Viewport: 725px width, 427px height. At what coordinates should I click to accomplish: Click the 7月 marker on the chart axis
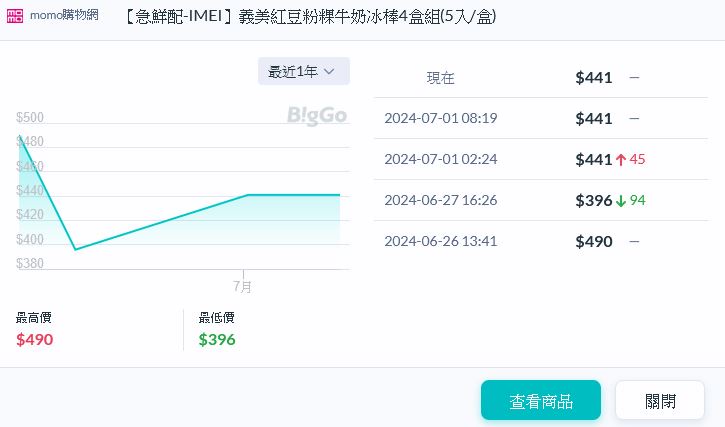pos(243,286)
